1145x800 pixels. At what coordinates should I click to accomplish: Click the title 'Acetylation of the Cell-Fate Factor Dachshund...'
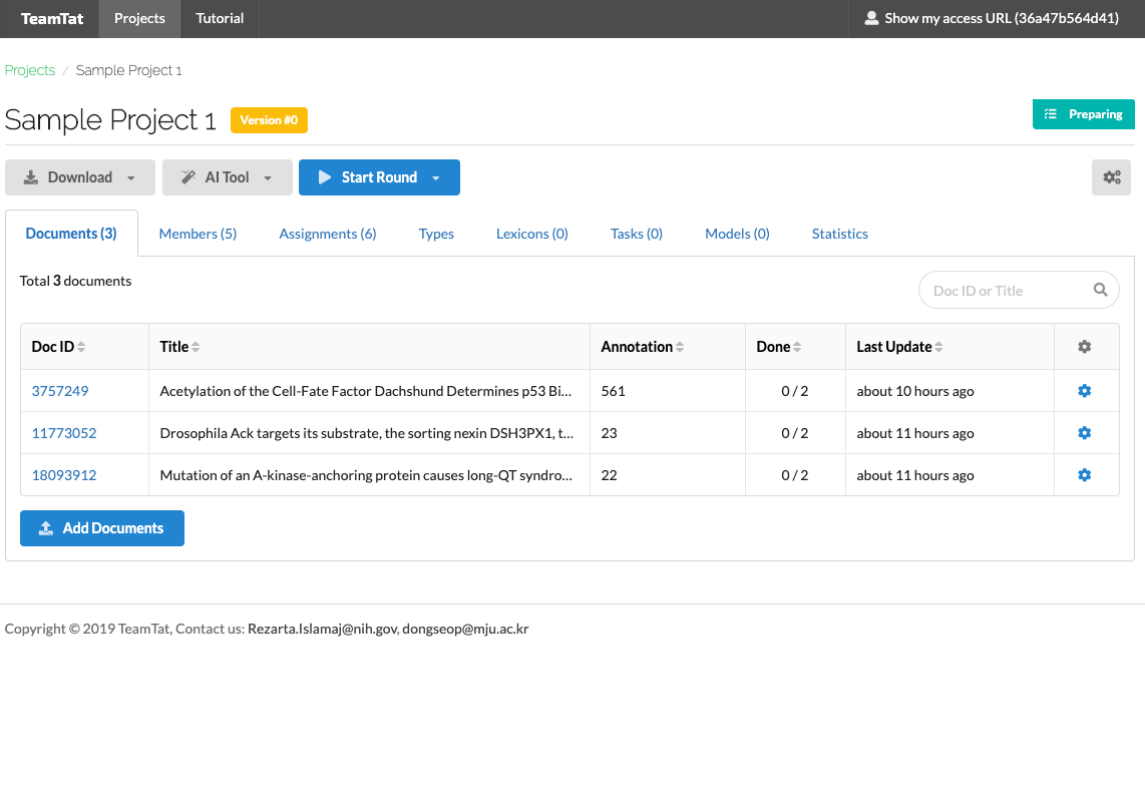[365, 391]
